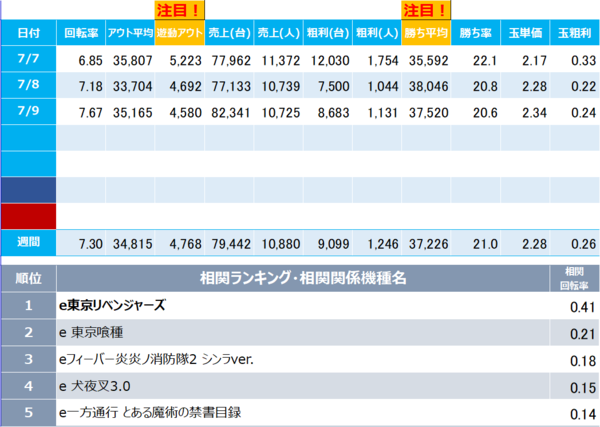The image size is (600, 427).
Task: Click the 2.34 cell
Action: (x=525, y=112)
